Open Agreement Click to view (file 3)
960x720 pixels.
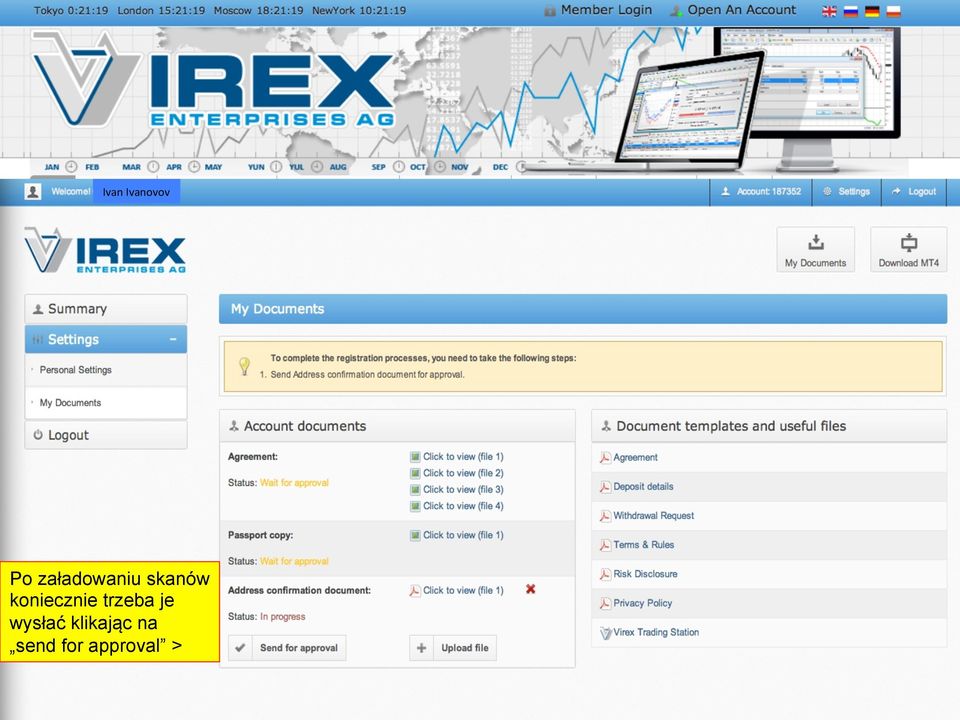click(x=463, y=490)
